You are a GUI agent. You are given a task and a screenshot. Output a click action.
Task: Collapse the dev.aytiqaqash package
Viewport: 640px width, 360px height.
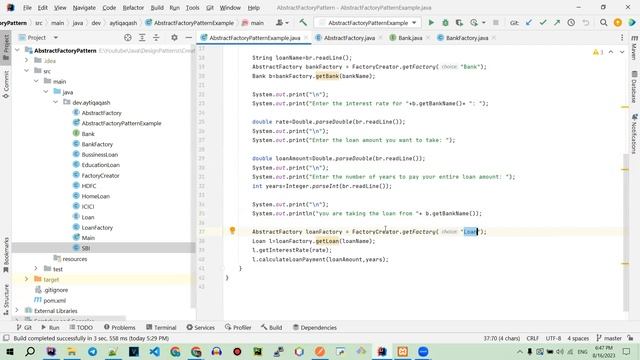(x=56, y=102)
